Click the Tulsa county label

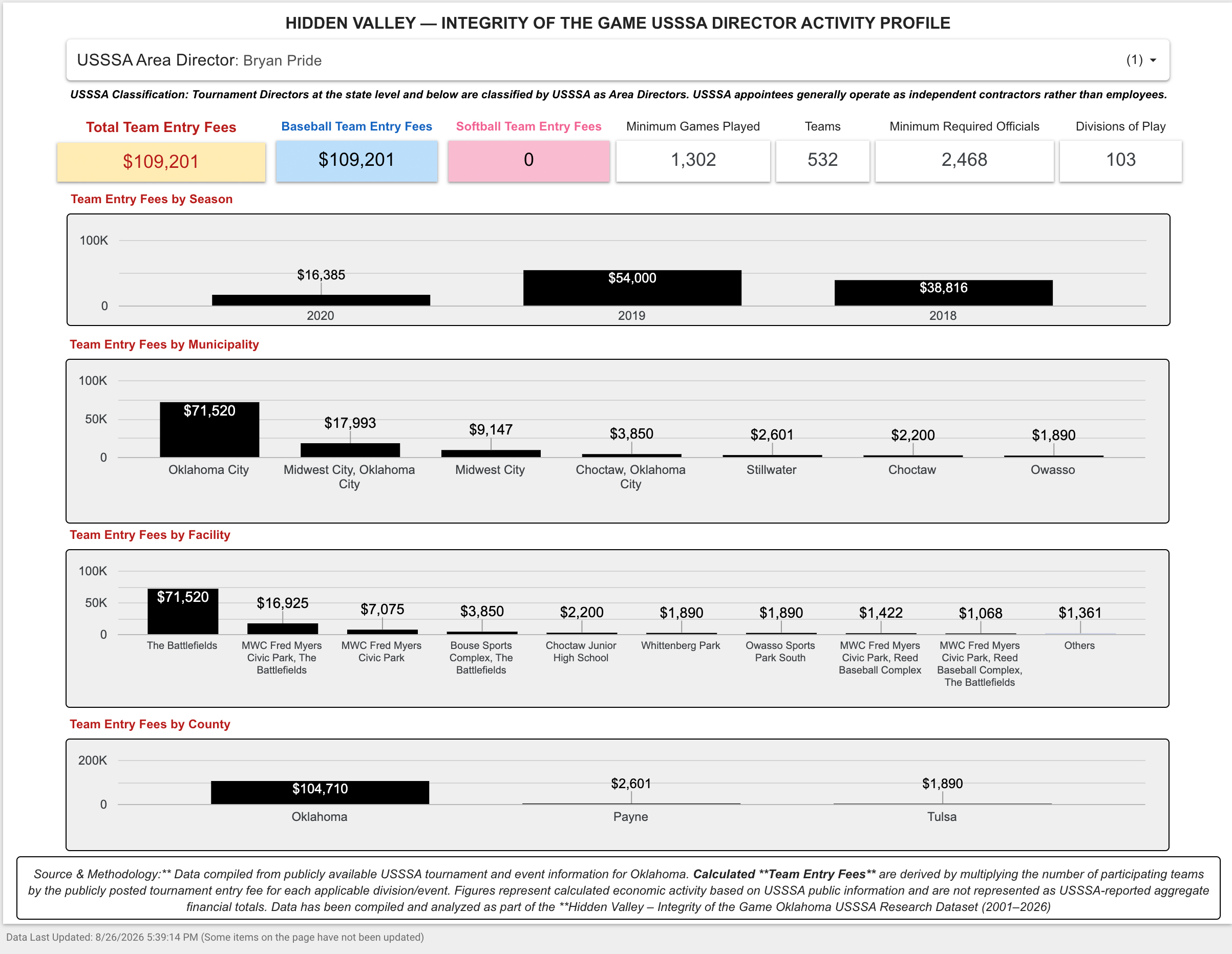pyautogui.click(x=942, y=817)
